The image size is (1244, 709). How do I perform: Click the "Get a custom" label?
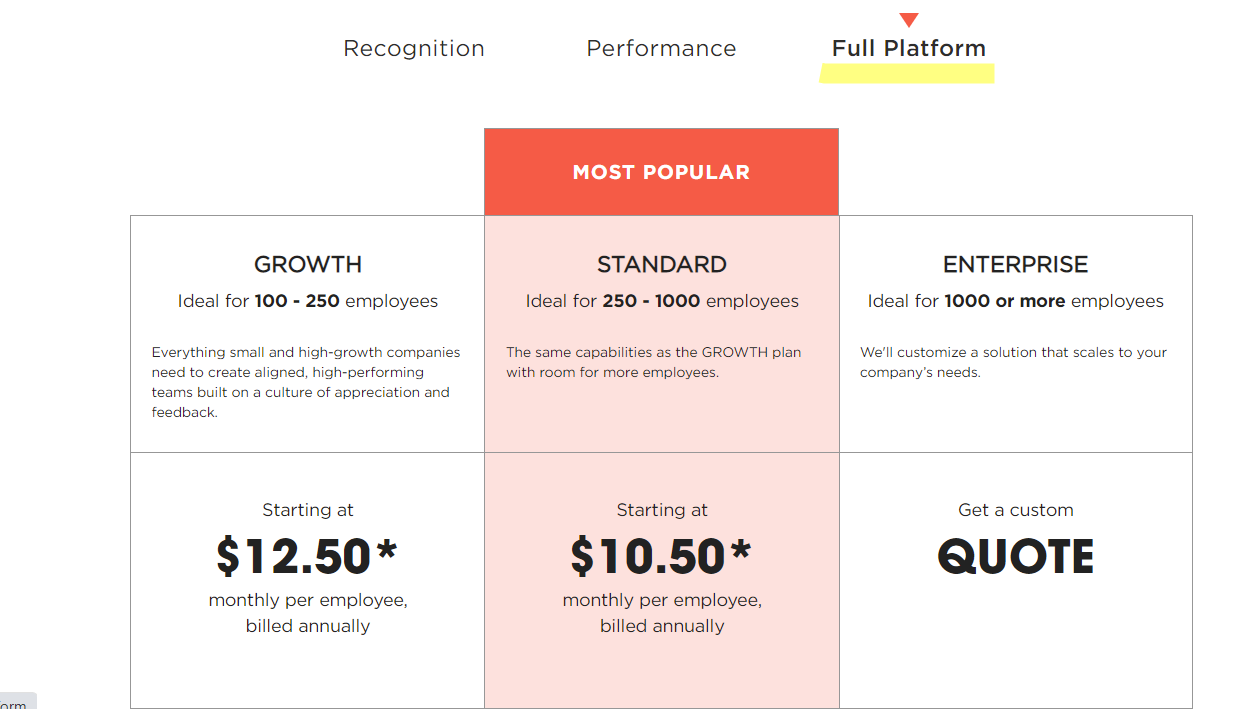[1015, 510]
